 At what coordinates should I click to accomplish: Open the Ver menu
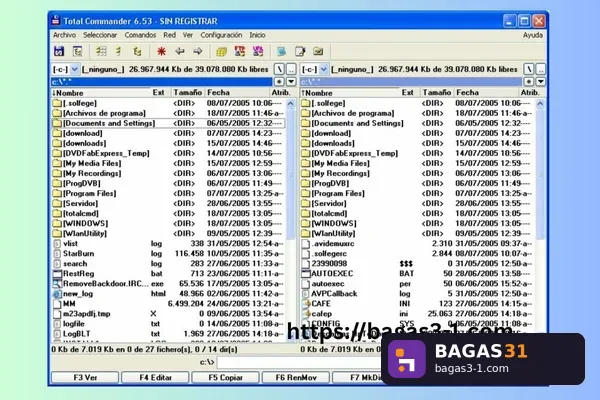(188, 35)
